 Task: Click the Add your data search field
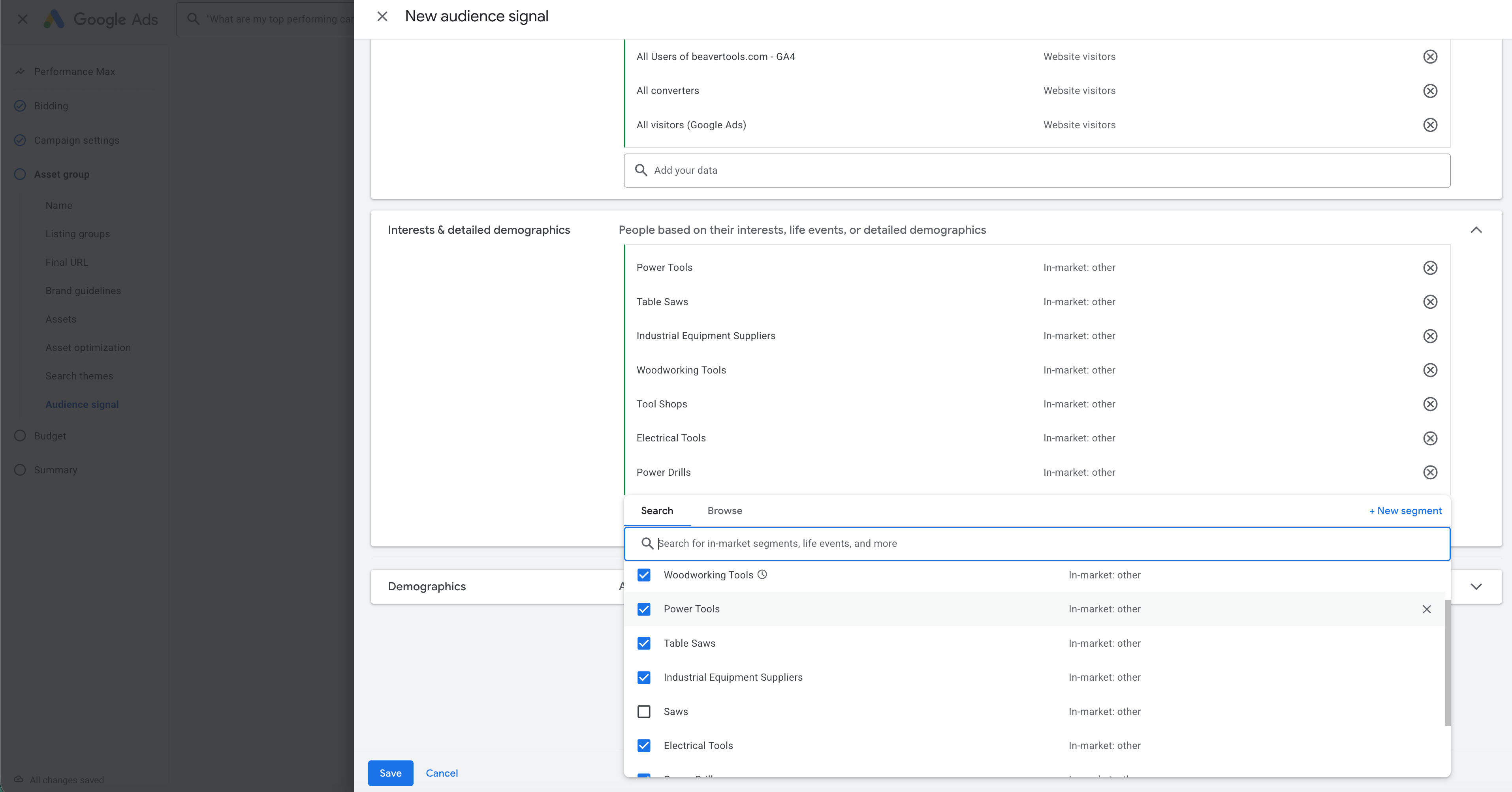tap(1036, 170)
